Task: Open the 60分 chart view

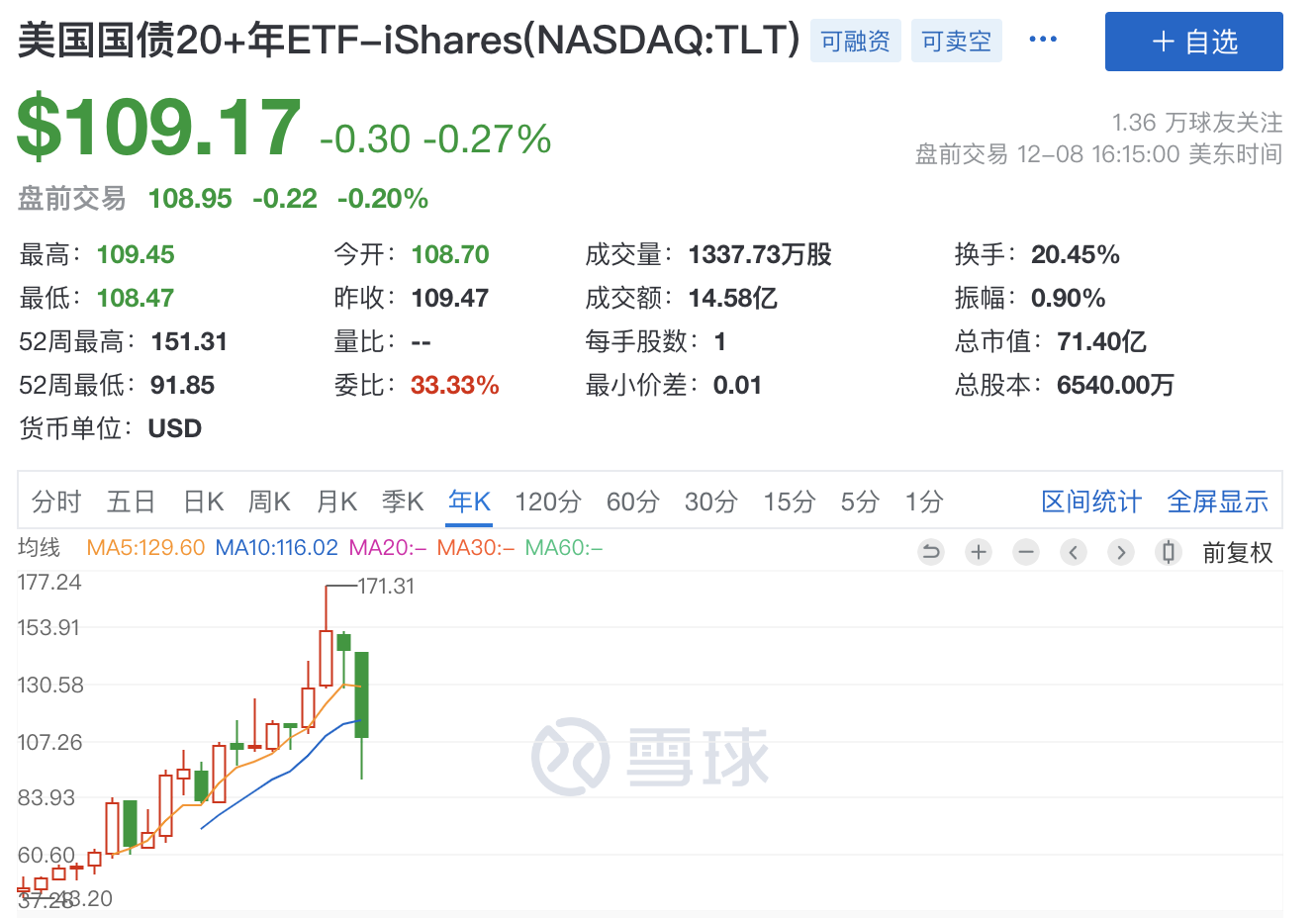Action: click(633, 502)
